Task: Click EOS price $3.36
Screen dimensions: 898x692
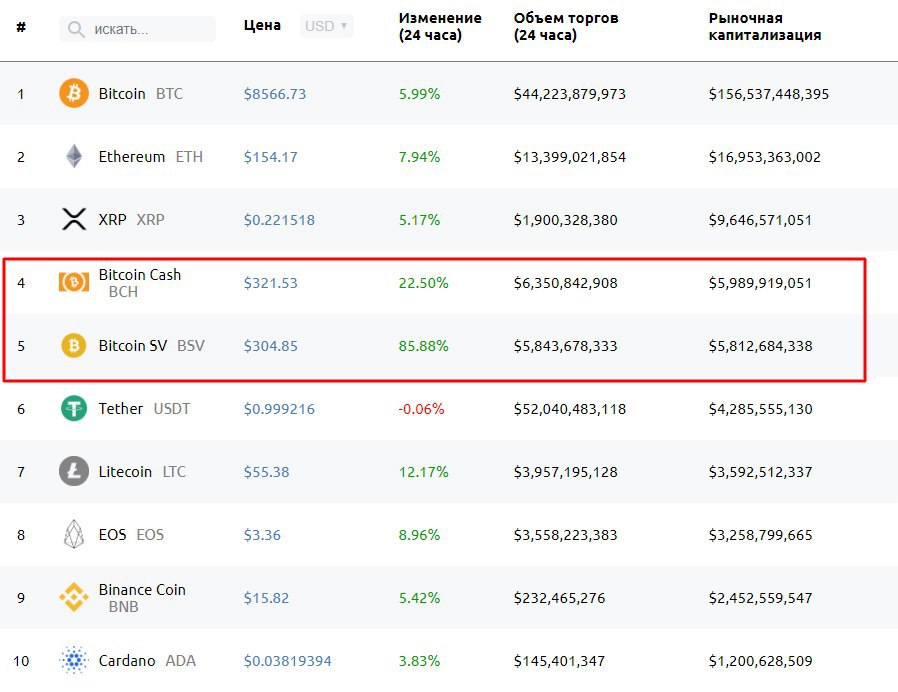Action: point(262,535)
